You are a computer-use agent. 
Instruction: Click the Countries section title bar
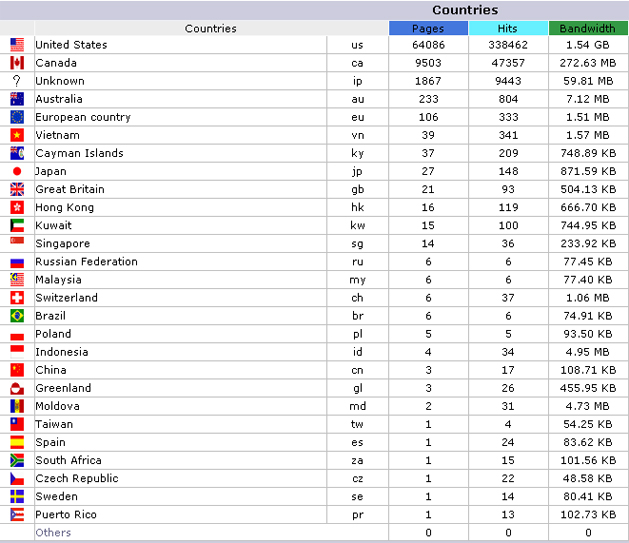[507, 10]
